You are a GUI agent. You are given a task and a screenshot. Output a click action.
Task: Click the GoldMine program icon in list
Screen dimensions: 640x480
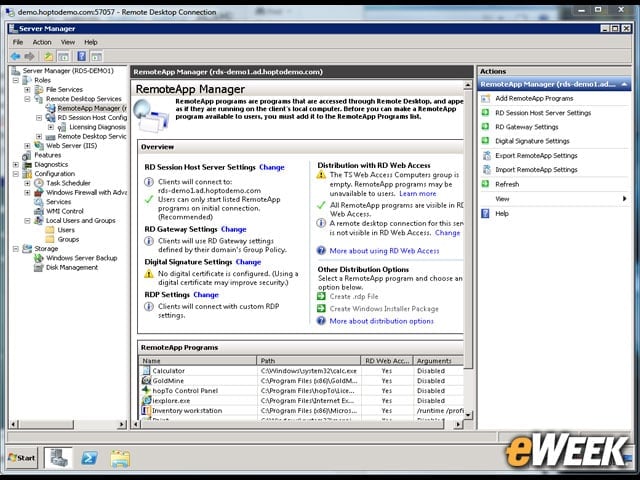[x=146, y=380]
